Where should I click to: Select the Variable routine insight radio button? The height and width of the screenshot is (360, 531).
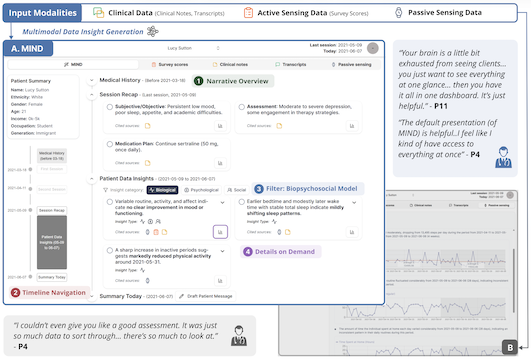[x=110, y=202]
